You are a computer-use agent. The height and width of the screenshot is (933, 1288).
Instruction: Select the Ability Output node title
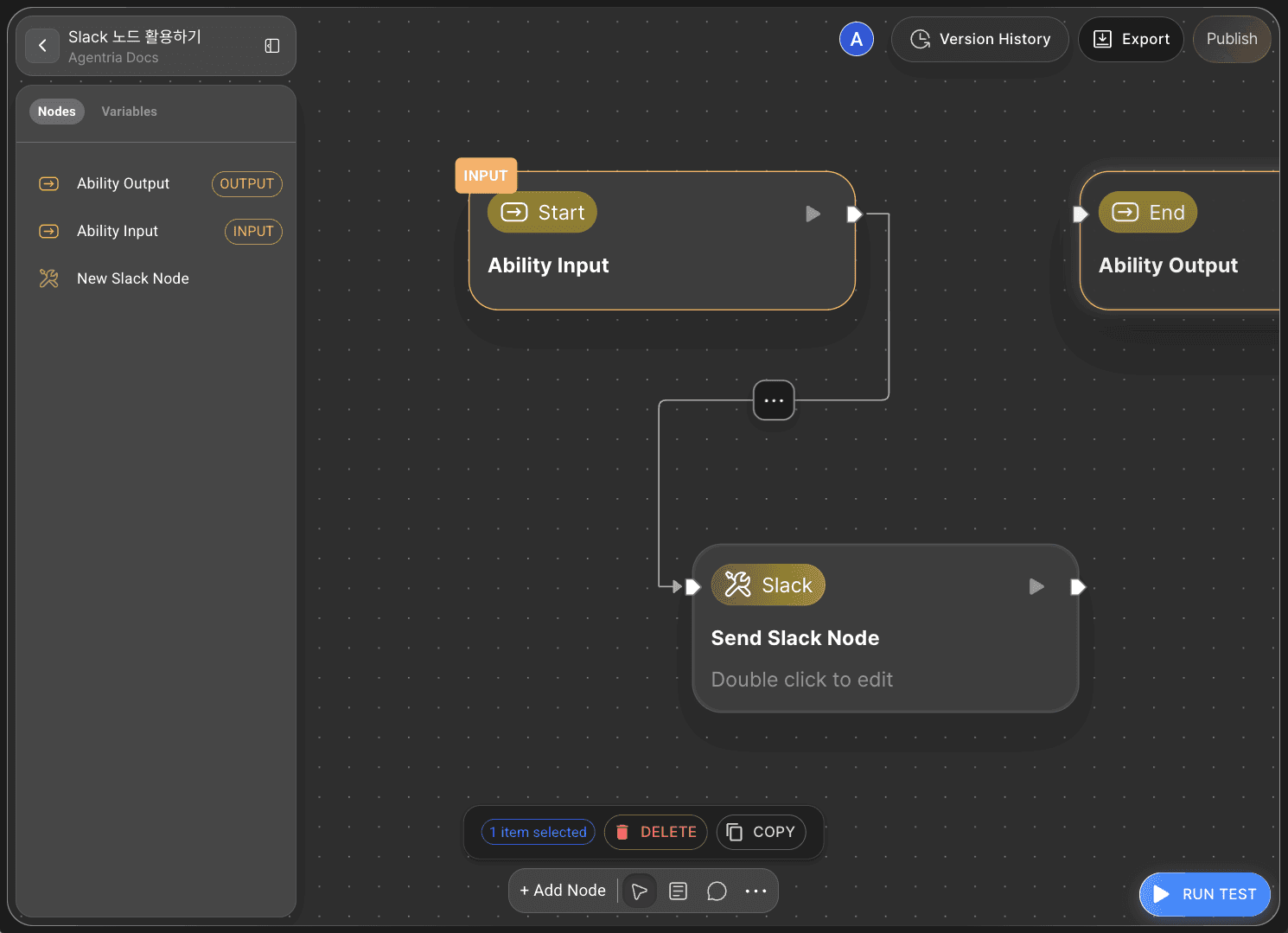coord(1168,265)
